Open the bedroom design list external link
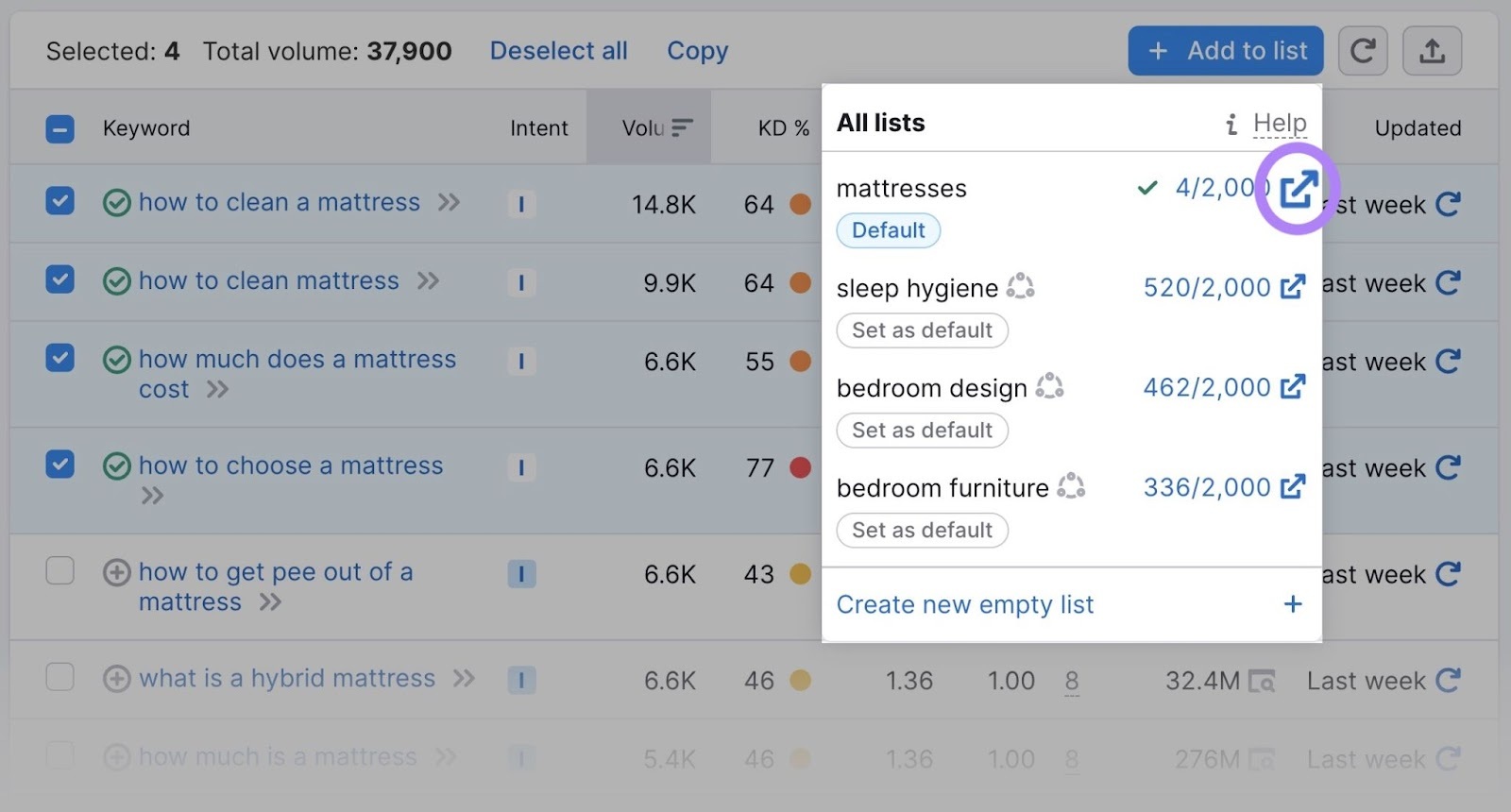The width and height of the screenshot is (1511, 812). click(1293, 387)
